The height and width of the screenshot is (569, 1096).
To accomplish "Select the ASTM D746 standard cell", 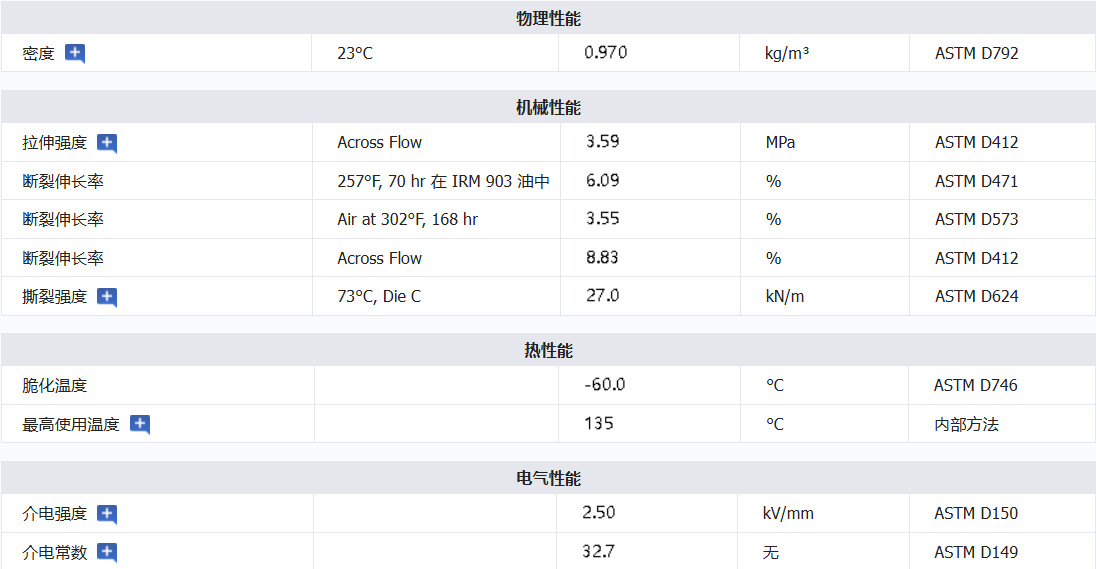I will (x=975, y=385).
